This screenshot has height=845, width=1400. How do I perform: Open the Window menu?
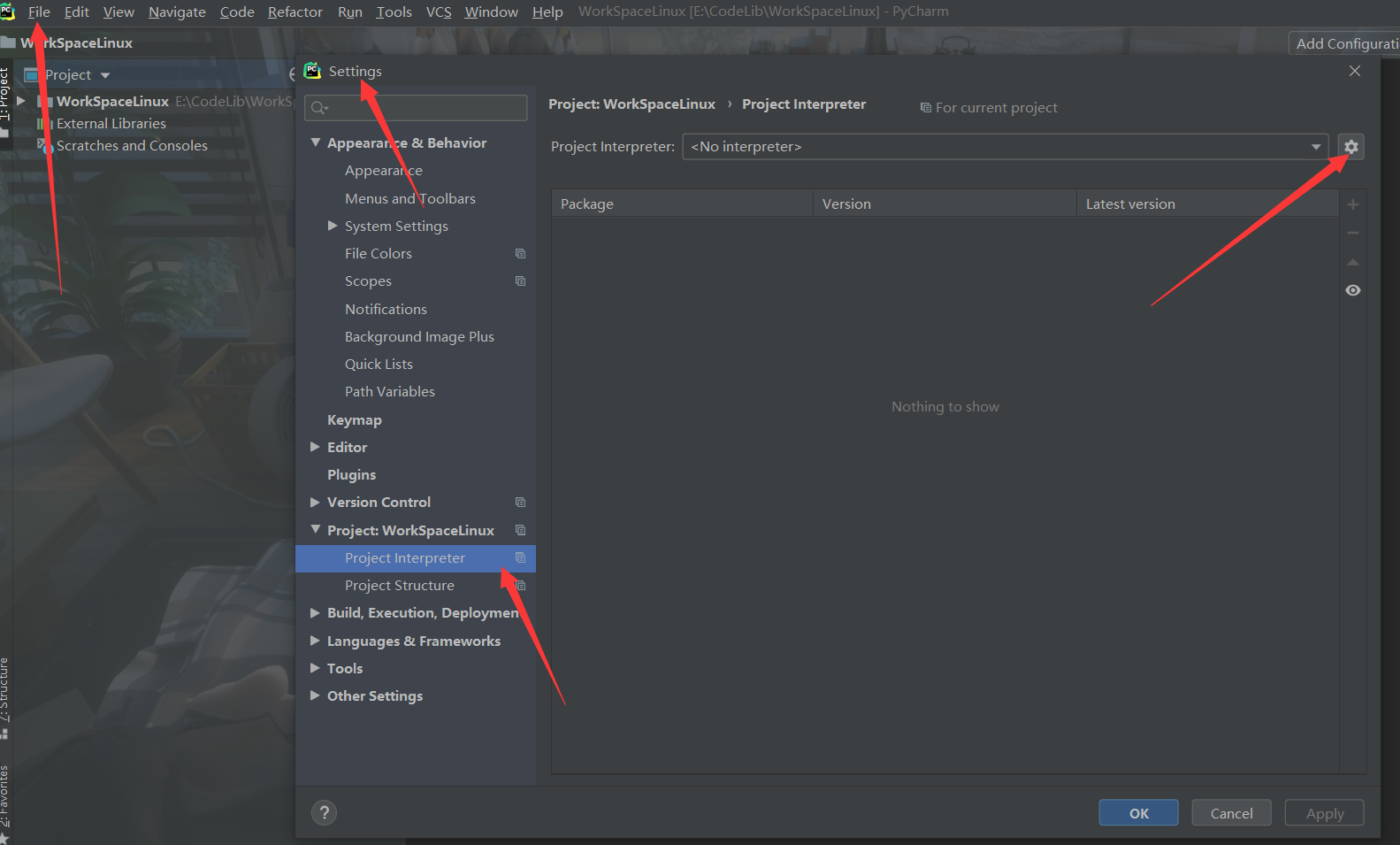tap(492, 12)
